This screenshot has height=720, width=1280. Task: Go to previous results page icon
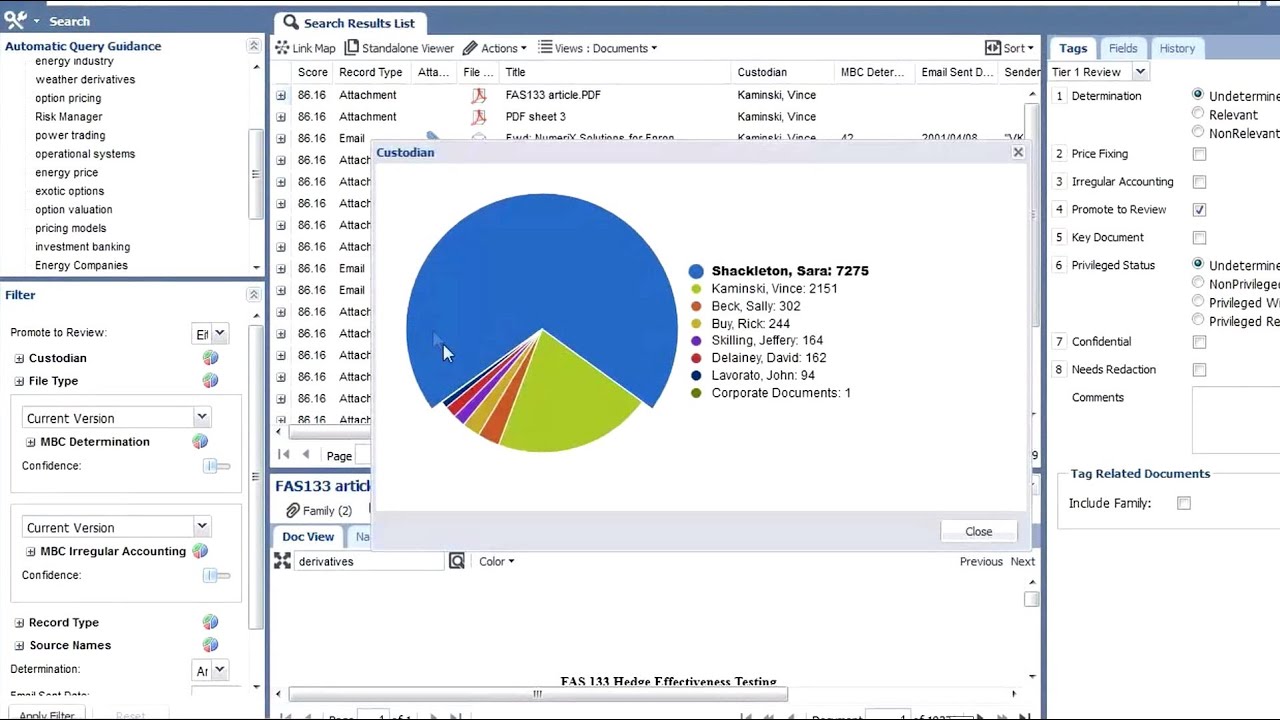click(306, 455)
